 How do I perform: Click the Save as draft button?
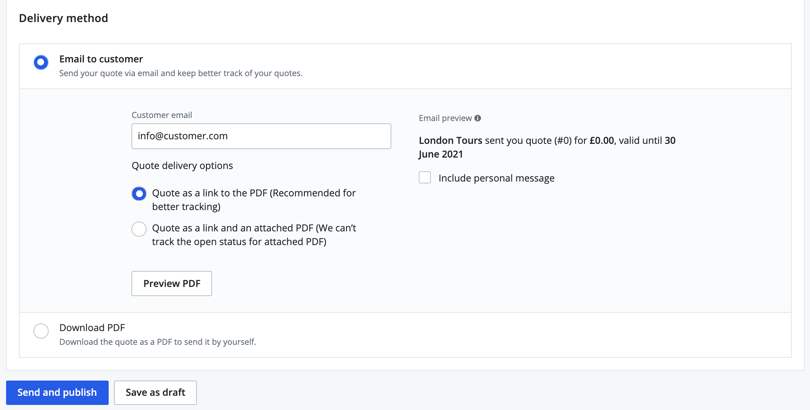(x=155, y=392)
